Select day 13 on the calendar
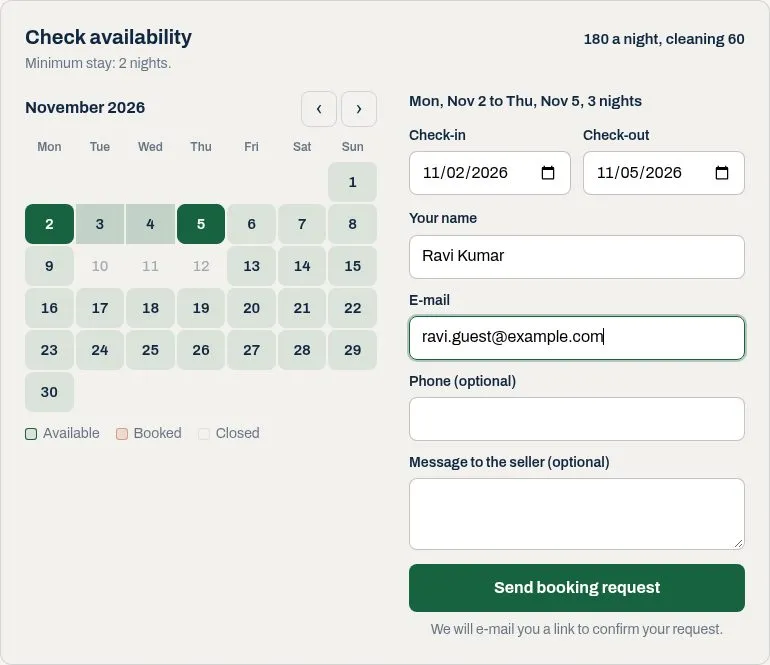 point(251,266)
